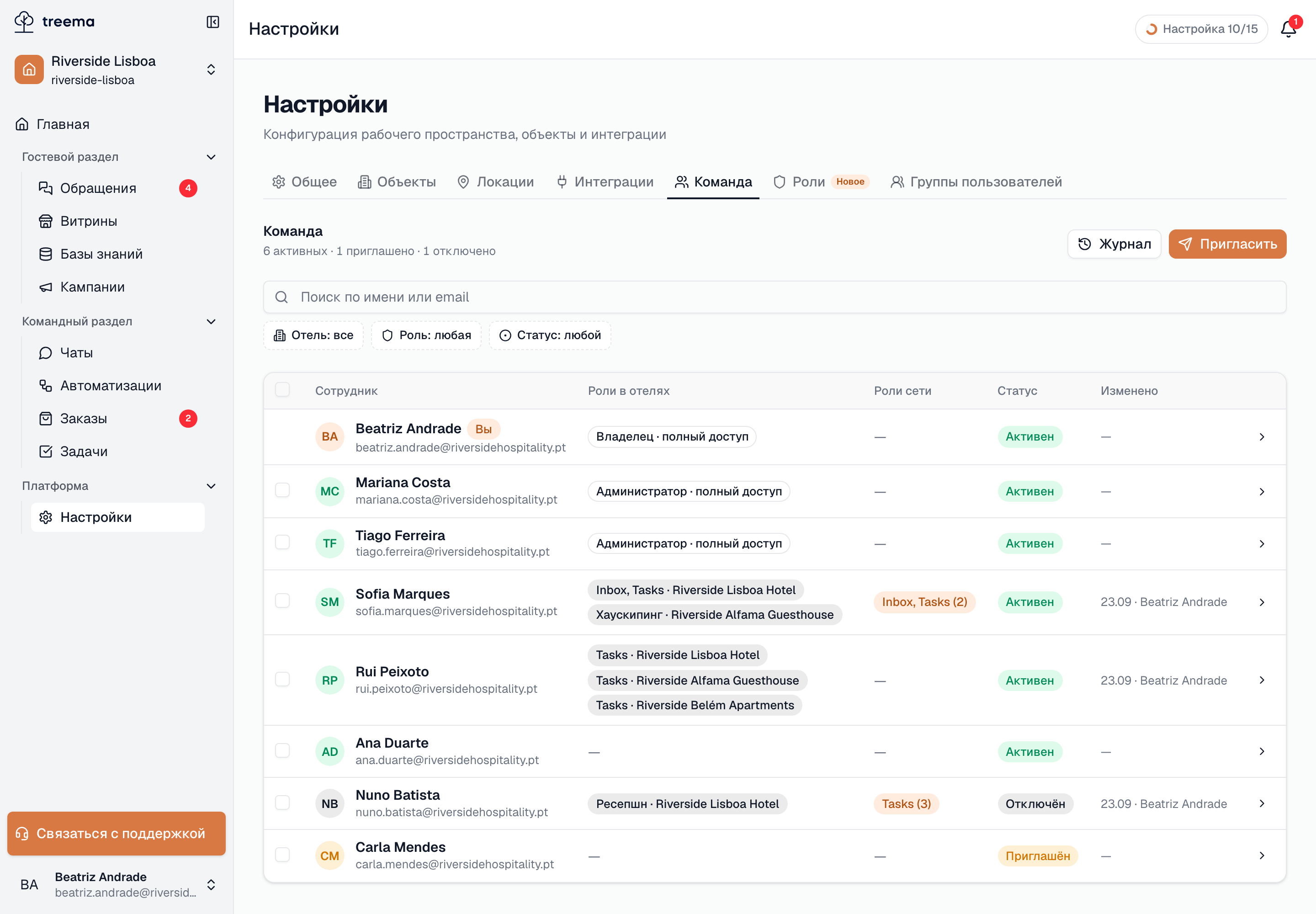Switch to the Интеграции tab

point(605,182)
